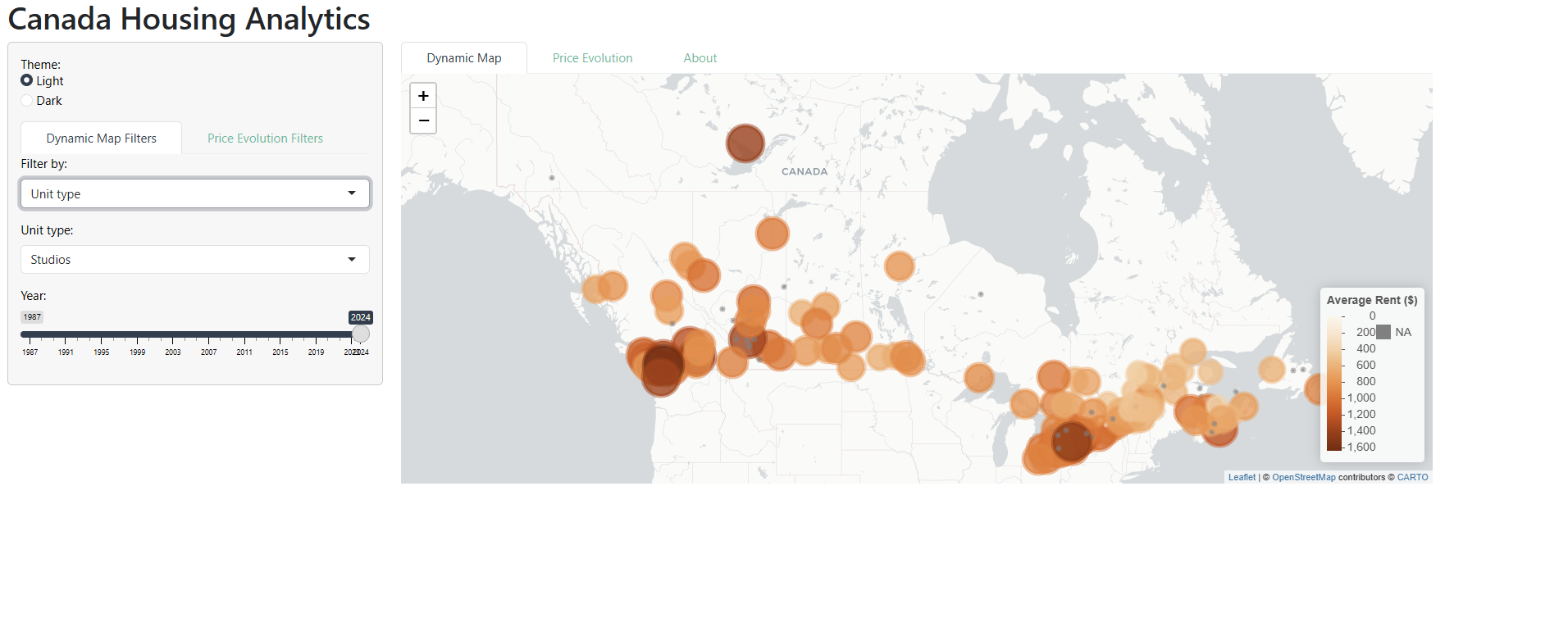The width and height of the screenshot is (1568, 618).
Task: Open the OpenStreetMap link
Action: tap(1303, 477)
